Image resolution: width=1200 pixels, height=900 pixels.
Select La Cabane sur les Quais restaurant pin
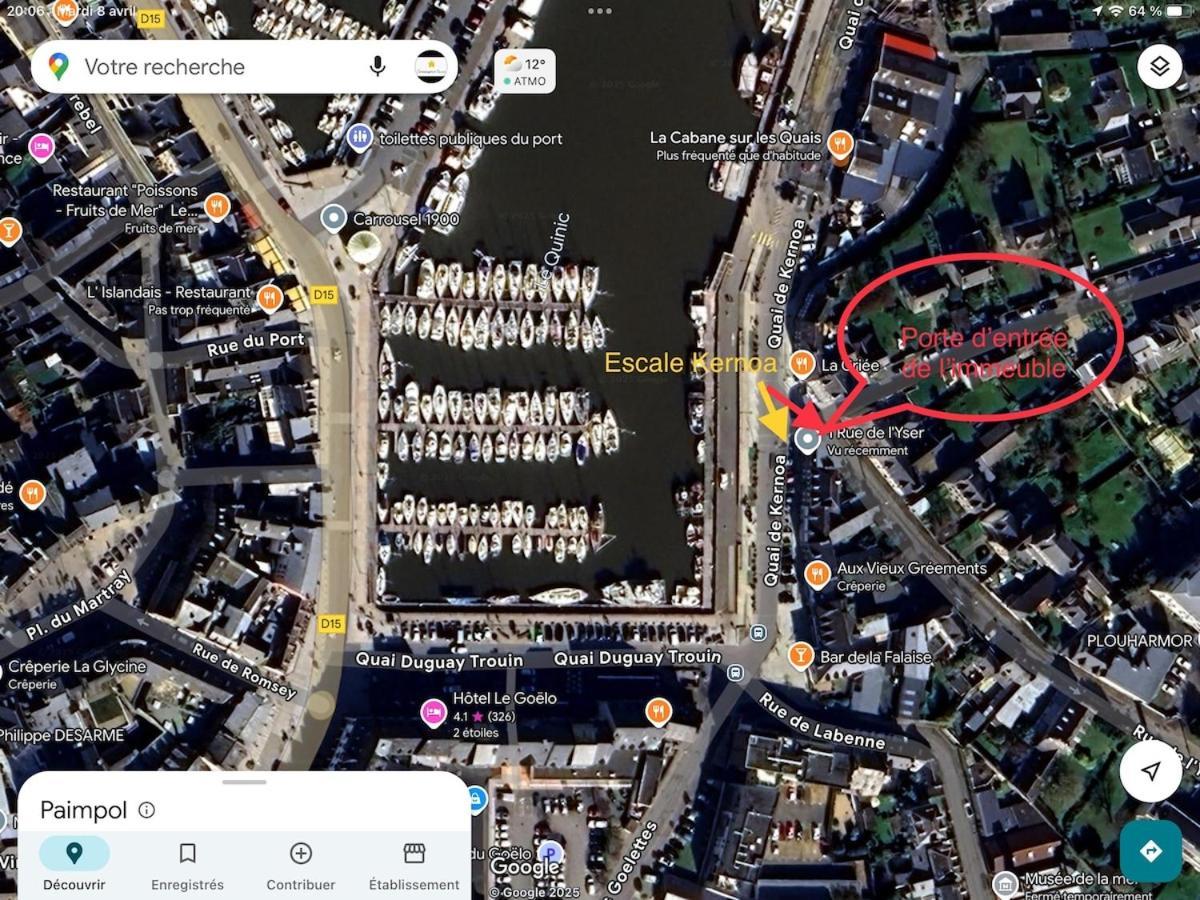(x=840, y=145)
